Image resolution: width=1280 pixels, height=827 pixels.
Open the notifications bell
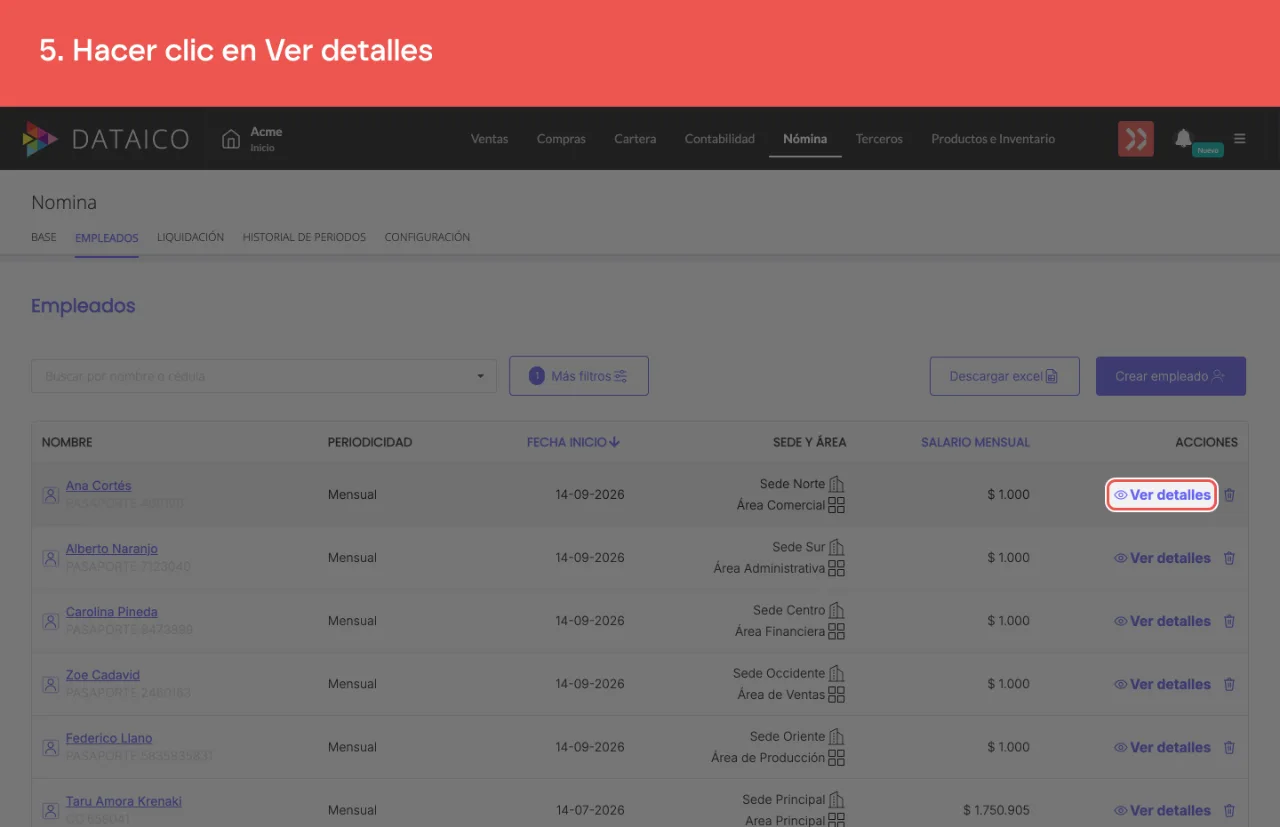(x=1184, y=138)
